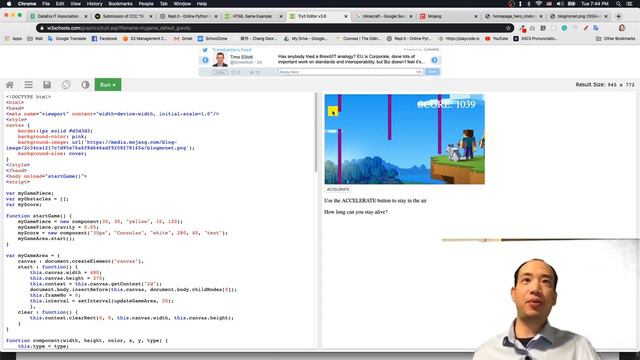Screen dimensions: 640x360
Task: Switch to the HTML Game Example tab
Action: [252, 16]
